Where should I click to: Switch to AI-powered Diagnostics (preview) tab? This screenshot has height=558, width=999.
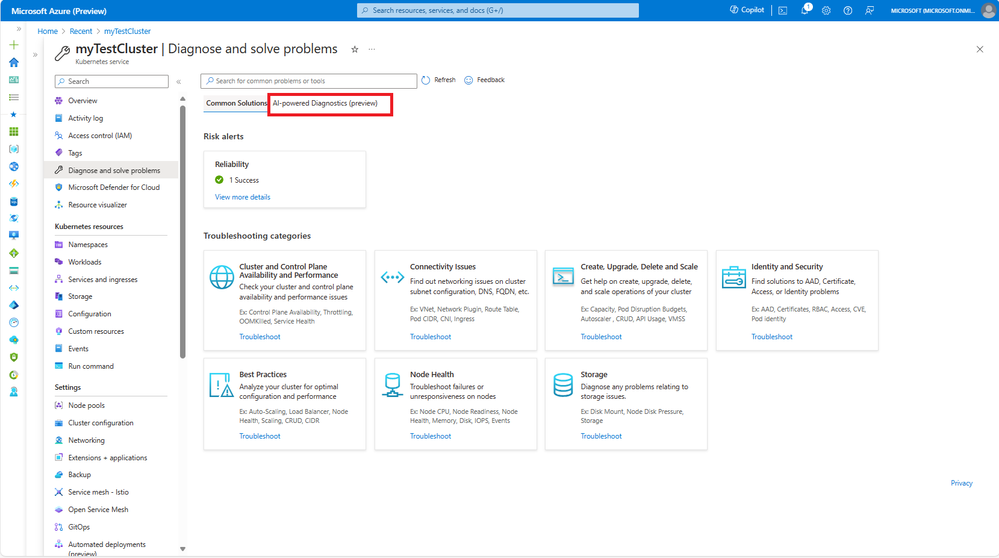pyautogui.click(x=325, y=103)
